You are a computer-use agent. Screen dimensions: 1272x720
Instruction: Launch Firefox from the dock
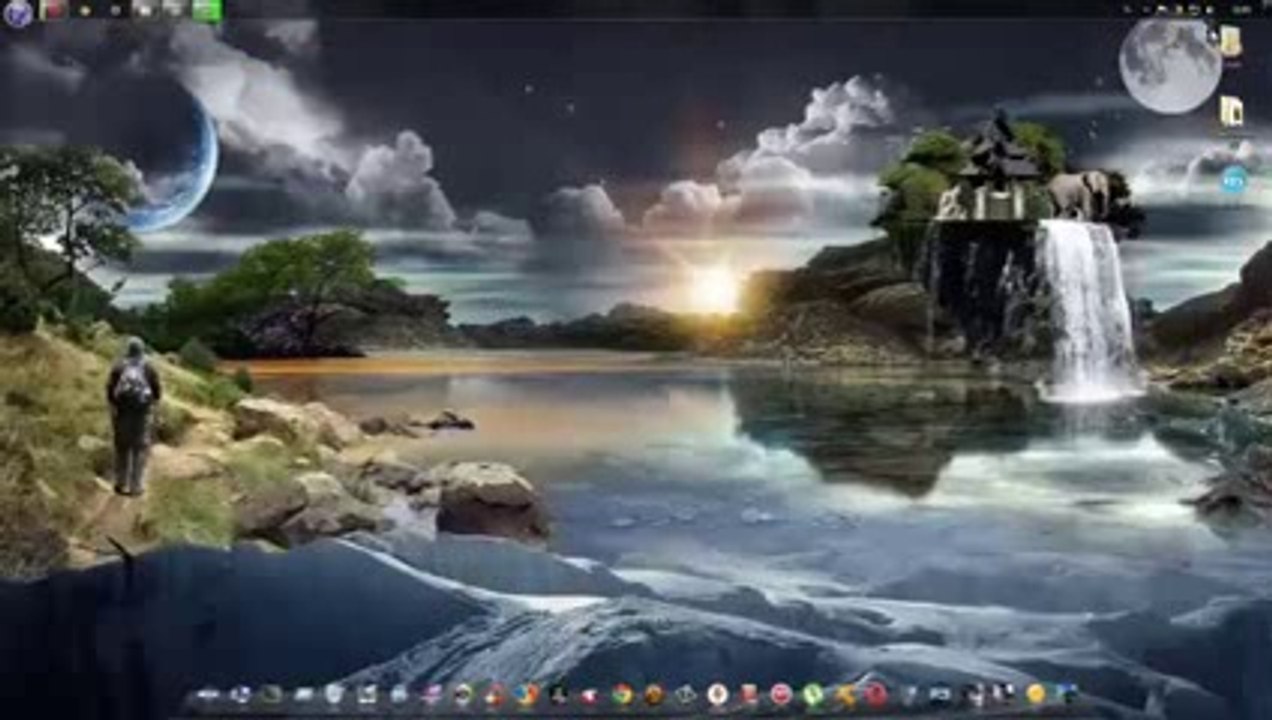click(526, 695)
